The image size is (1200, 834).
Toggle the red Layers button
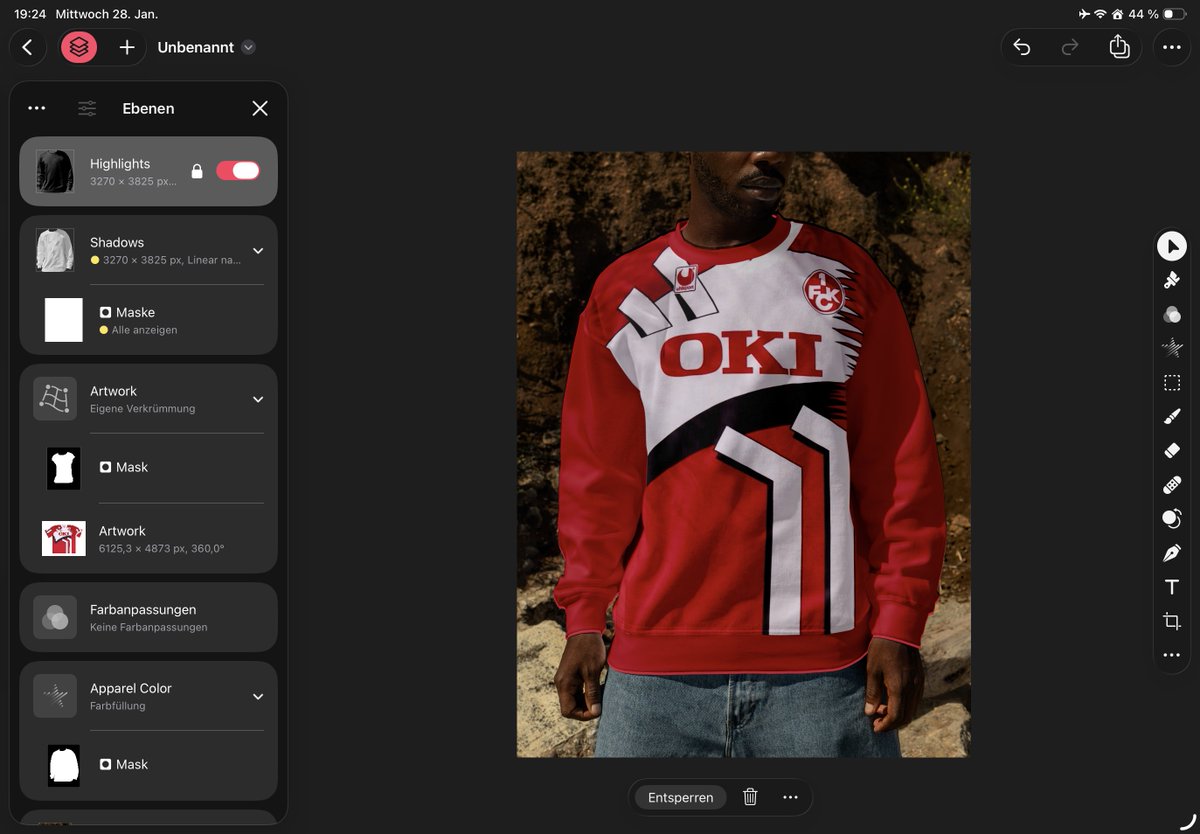tap(79, 47)
